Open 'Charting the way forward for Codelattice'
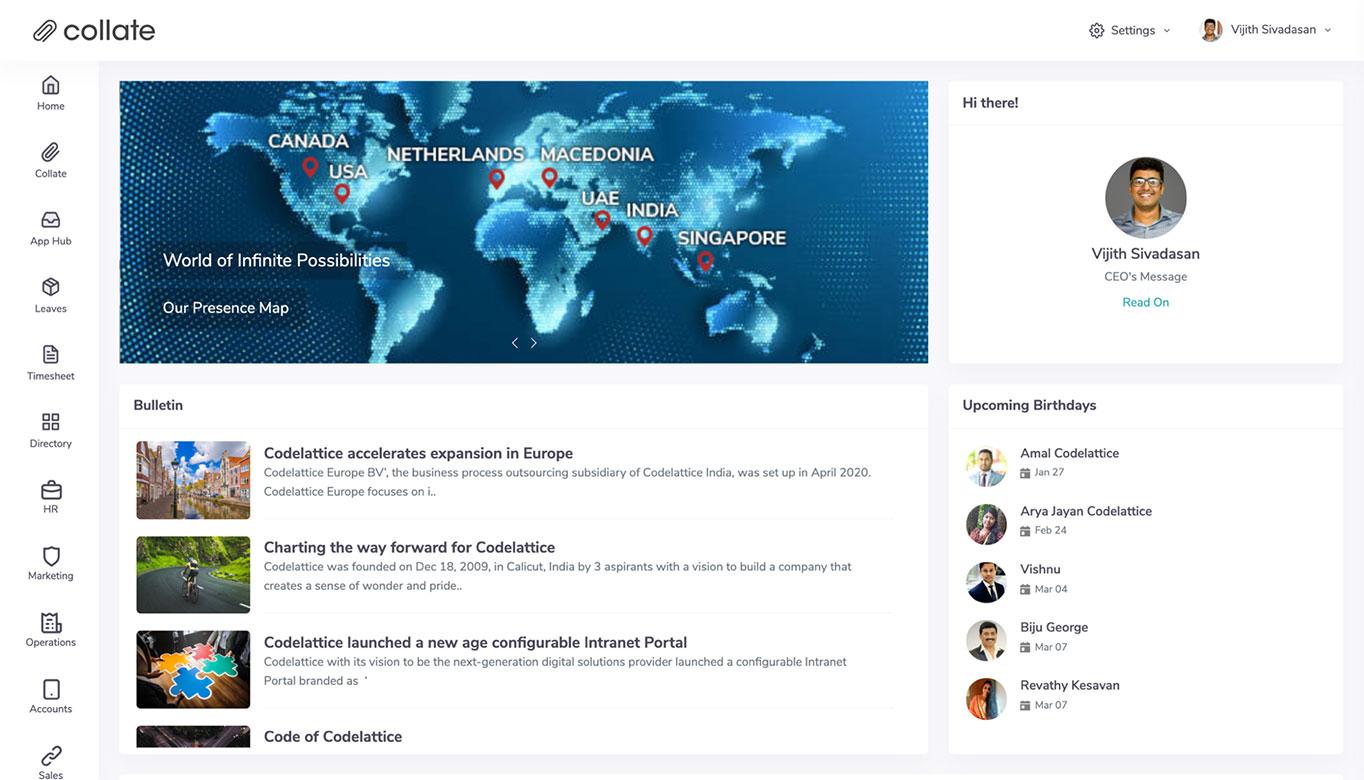1364x780 pixels. pyautogui.click(x=409, y=547)
